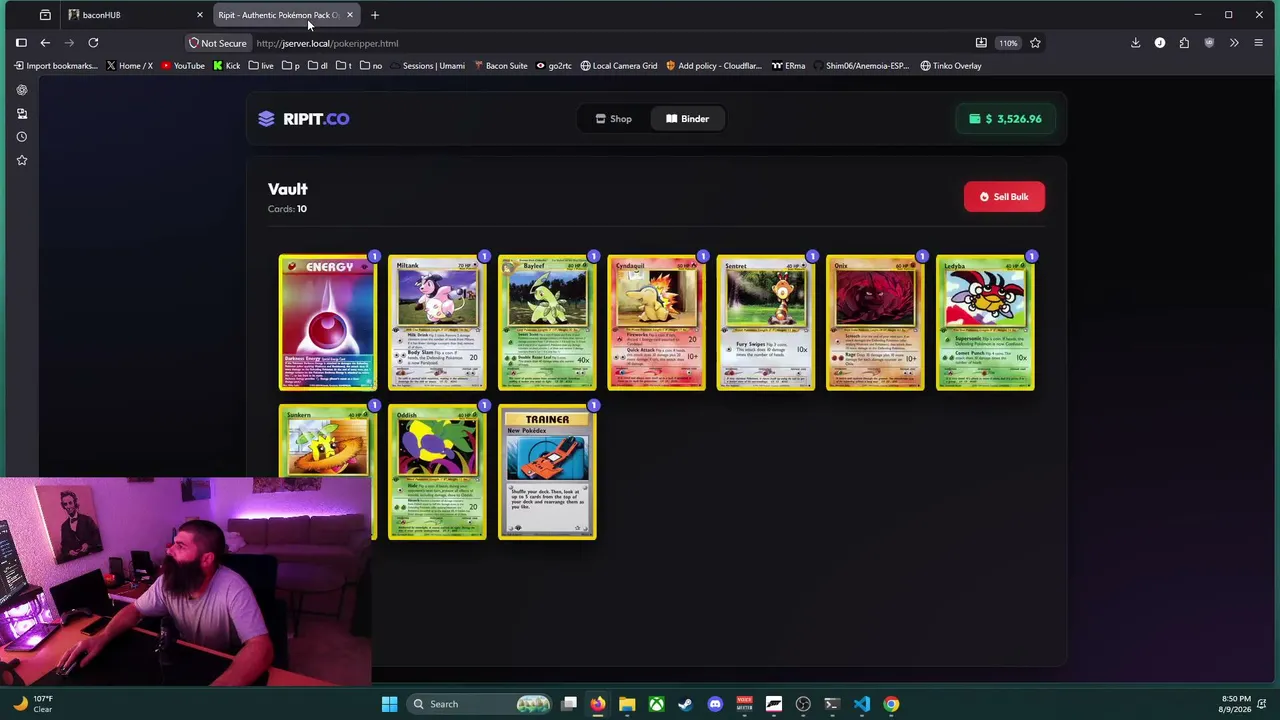Open the YouTube bookmark

pyautogui.click(x=183, y=66)
